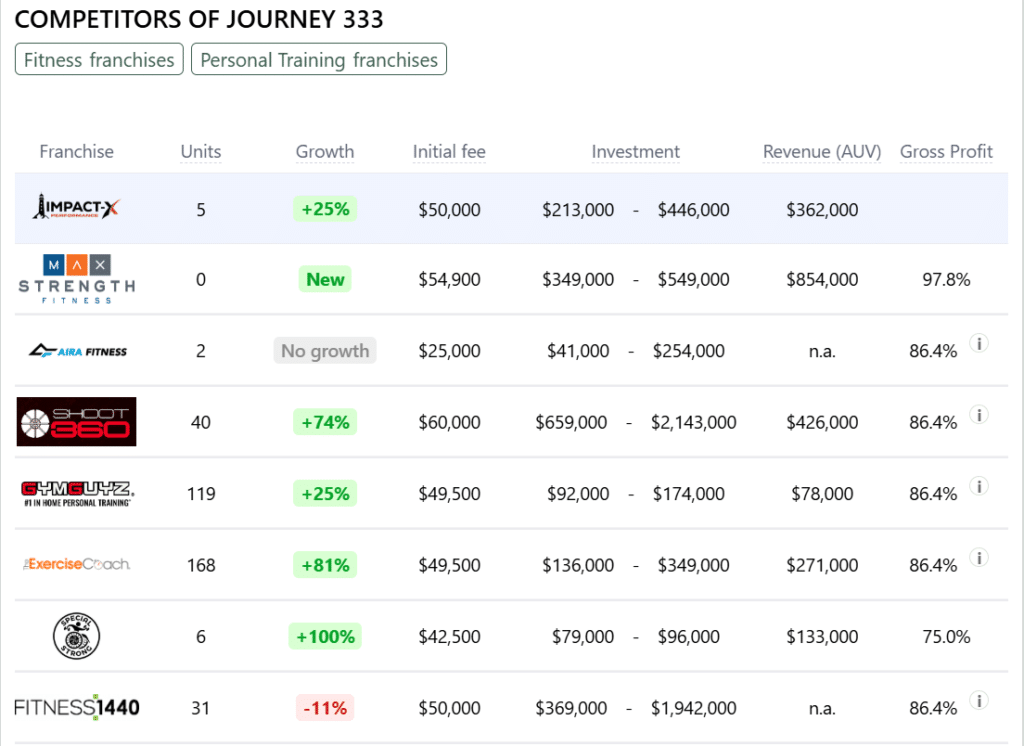Click the Investment column header
Screen dimensions: 1024x746
635,152
